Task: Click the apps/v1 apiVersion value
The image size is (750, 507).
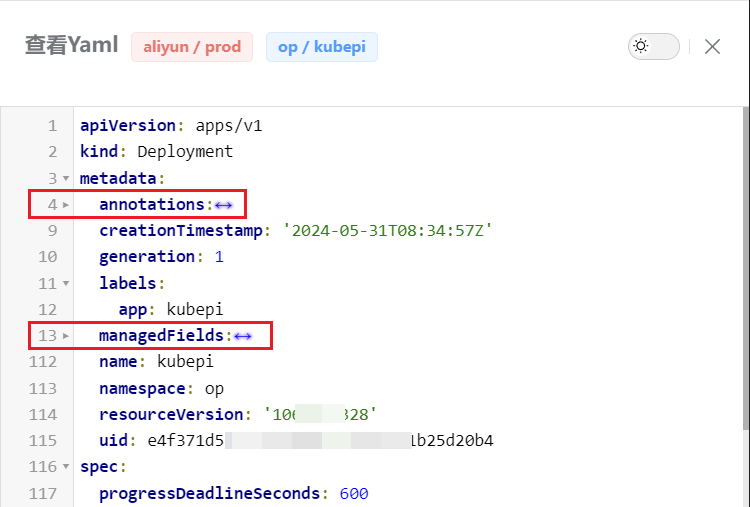Action: coord(228,126)
